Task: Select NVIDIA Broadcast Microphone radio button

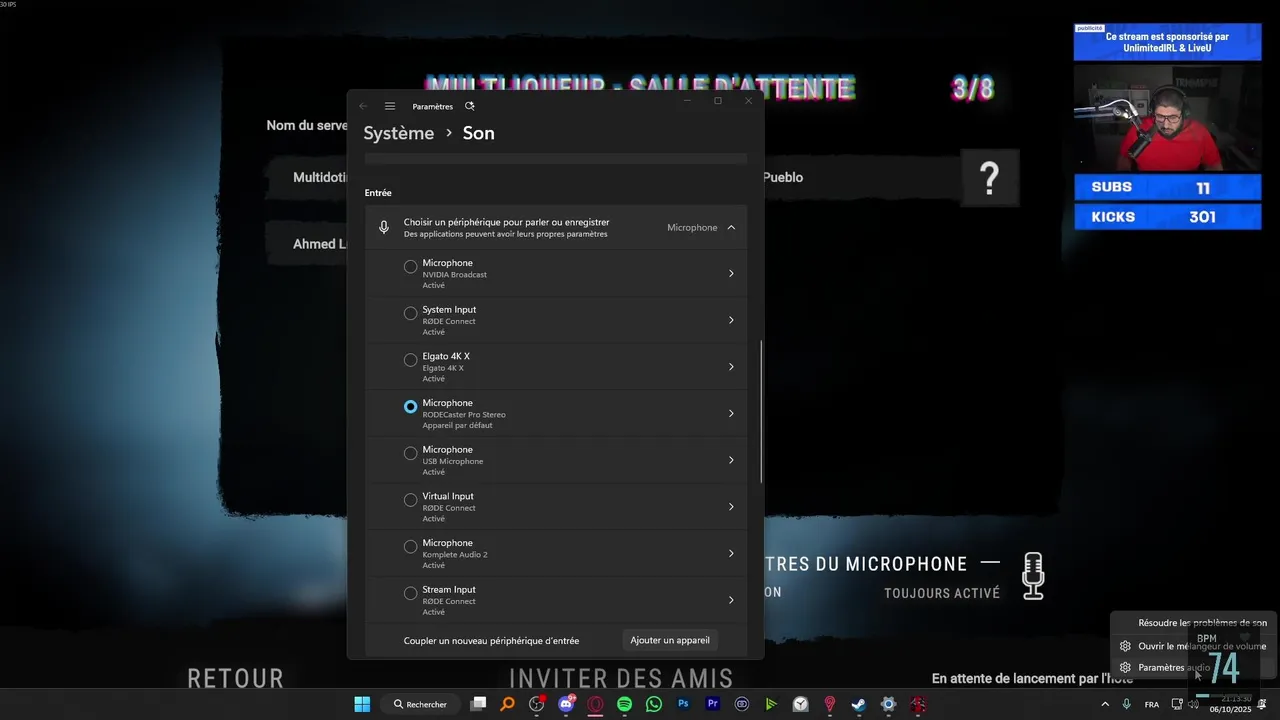Action: click(410, 267)
